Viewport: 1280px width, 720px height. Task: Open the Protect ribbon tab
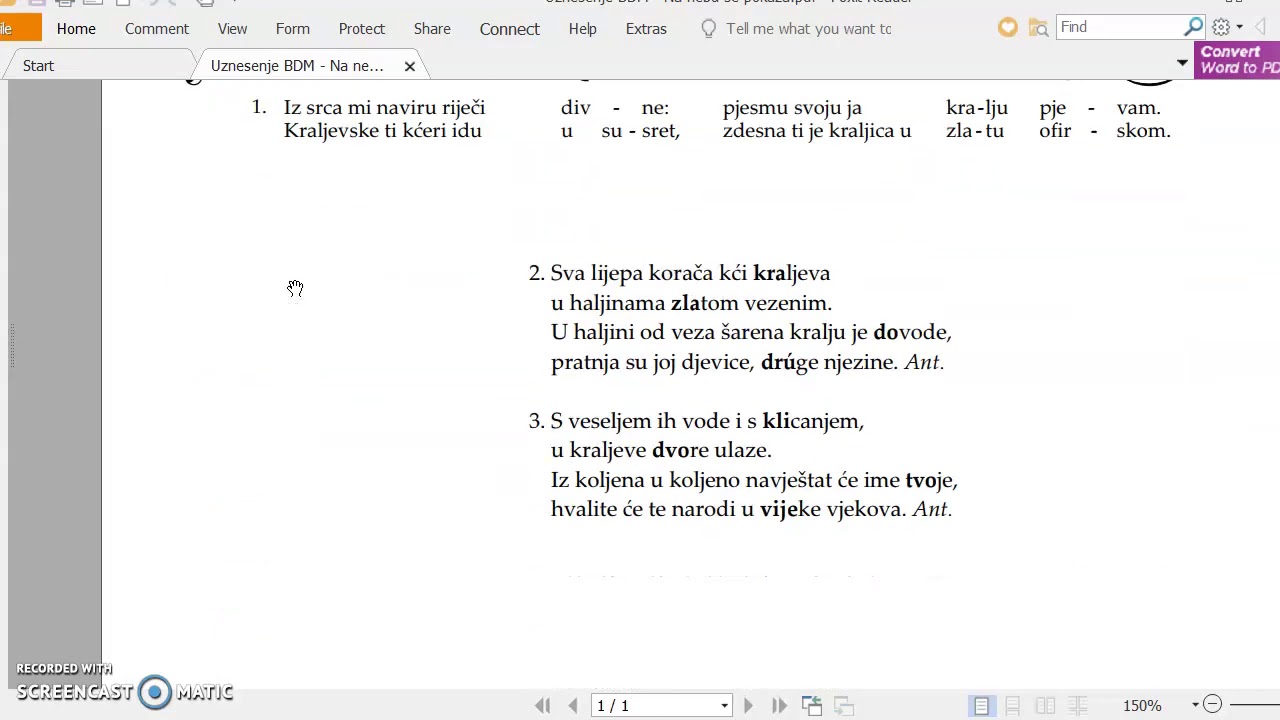tap(361, 29)
